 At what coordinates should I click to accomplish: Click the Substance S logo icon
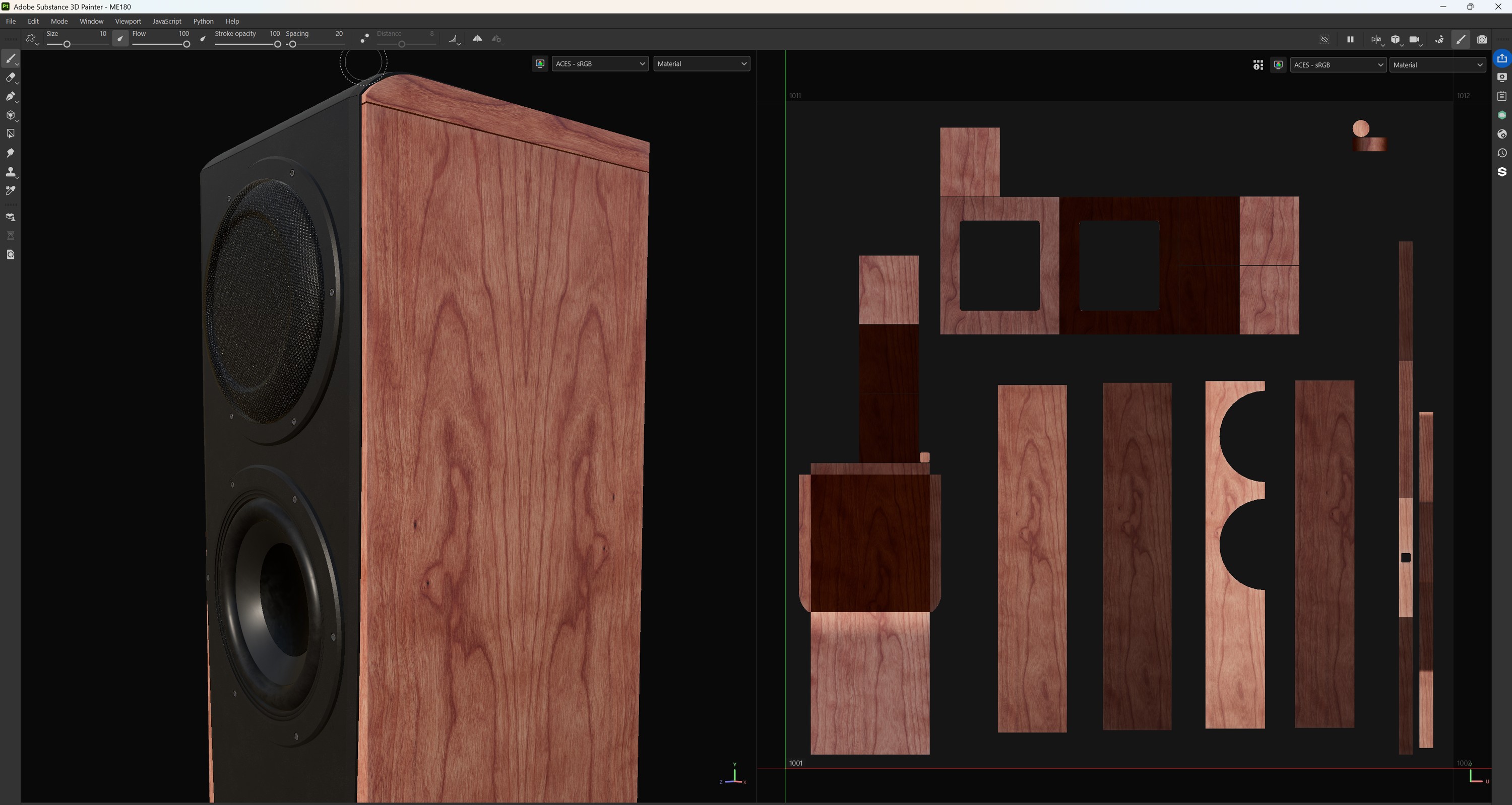1502,172
